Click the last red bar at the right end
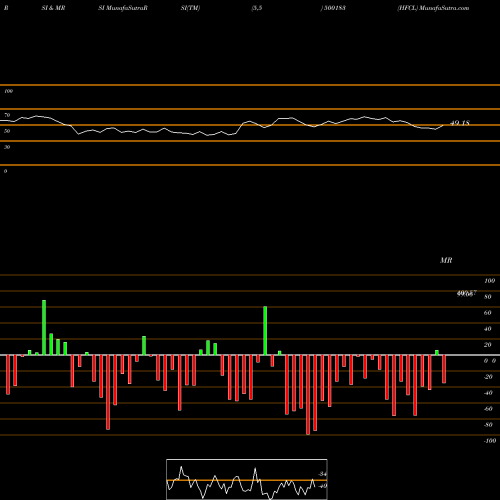This screenshot has width=500, height=500. pyautogui.click(x=444, y=369)
